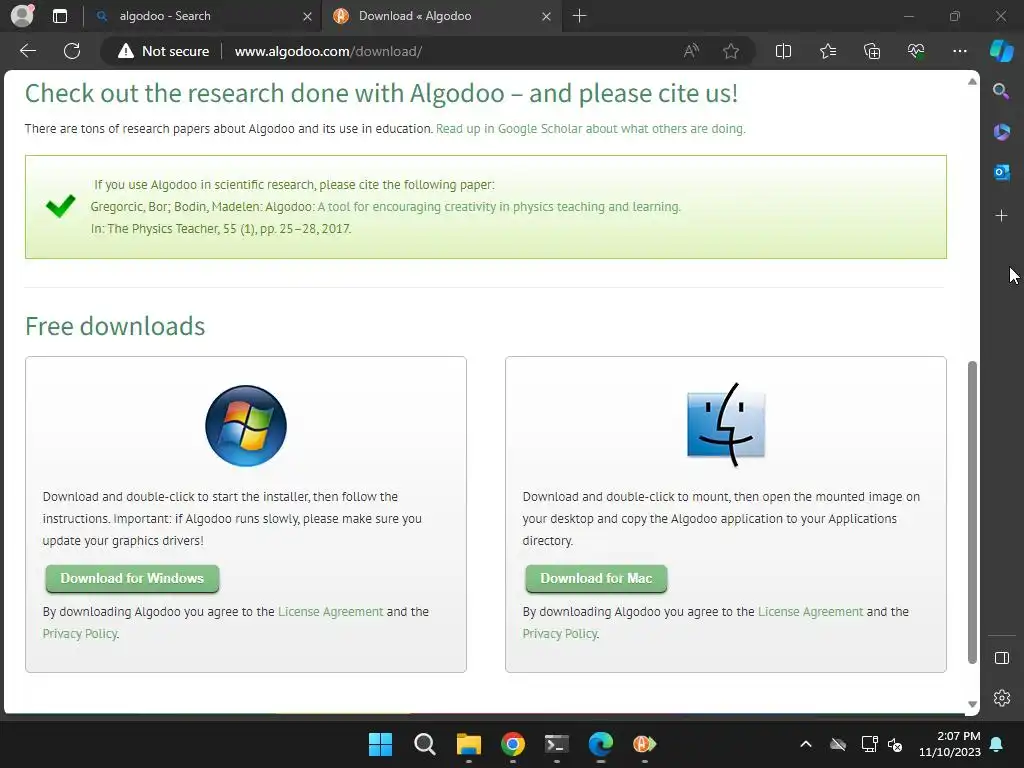Select the Download « Algodoo tab

click(x=441, y=16)
